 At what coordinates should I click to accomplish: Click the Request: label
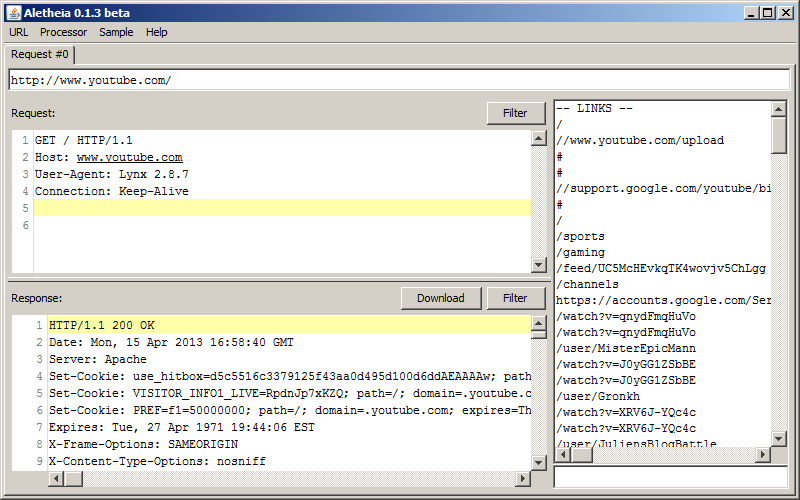[33, 113]
